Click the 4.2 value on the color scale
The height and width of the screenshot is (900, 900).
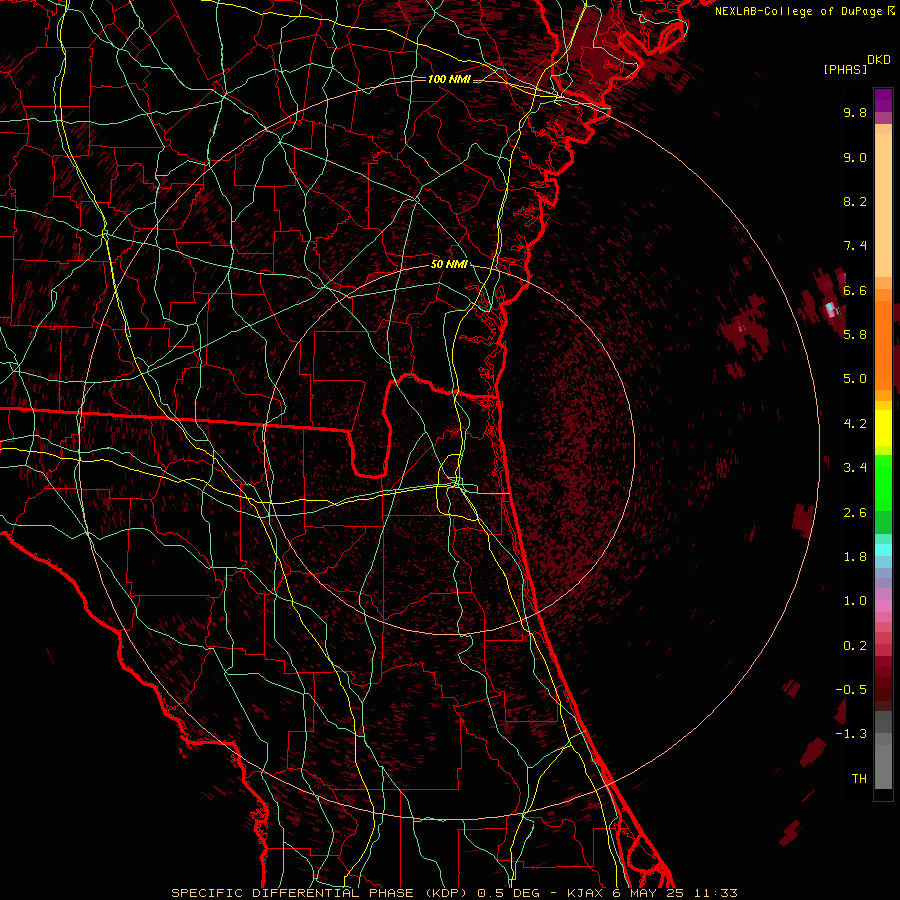tap(855, 424)
